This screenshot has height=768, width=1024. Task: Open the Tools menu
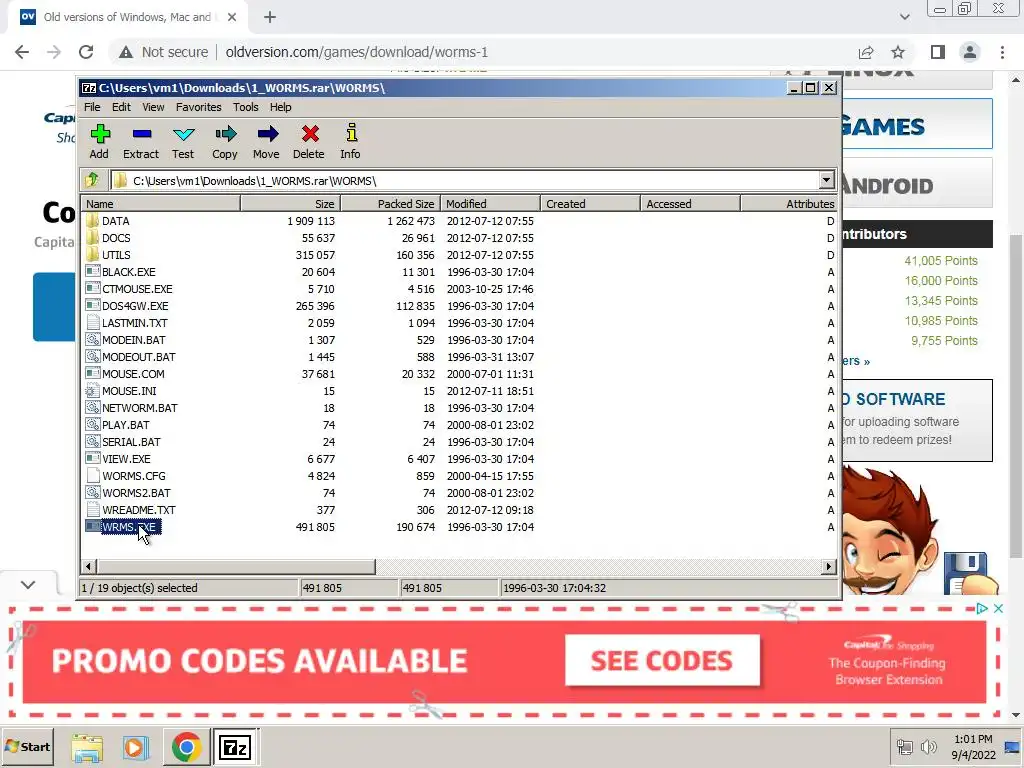[x=246, y=107]
